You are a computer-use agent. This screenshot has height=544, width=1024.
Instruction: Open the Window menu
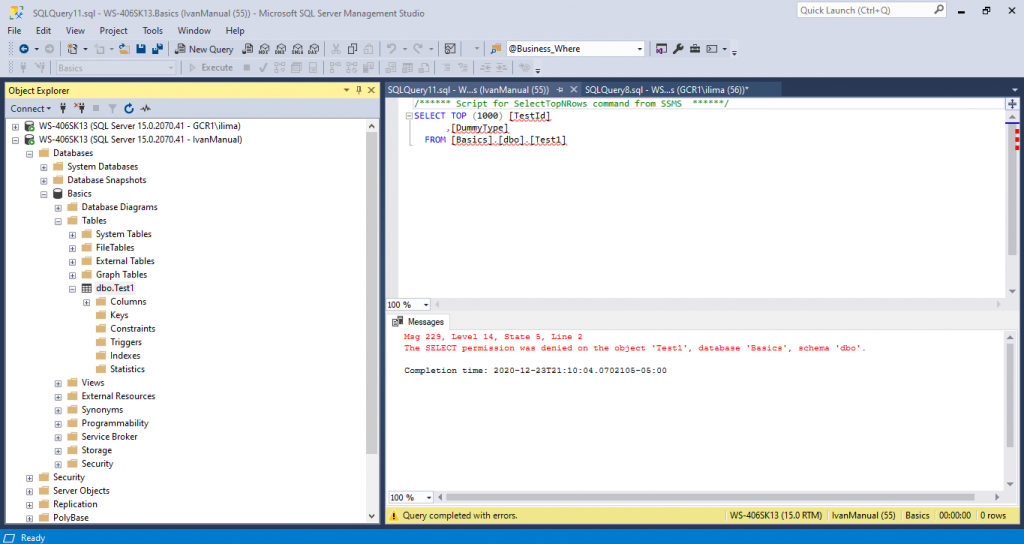coord(194,31)
